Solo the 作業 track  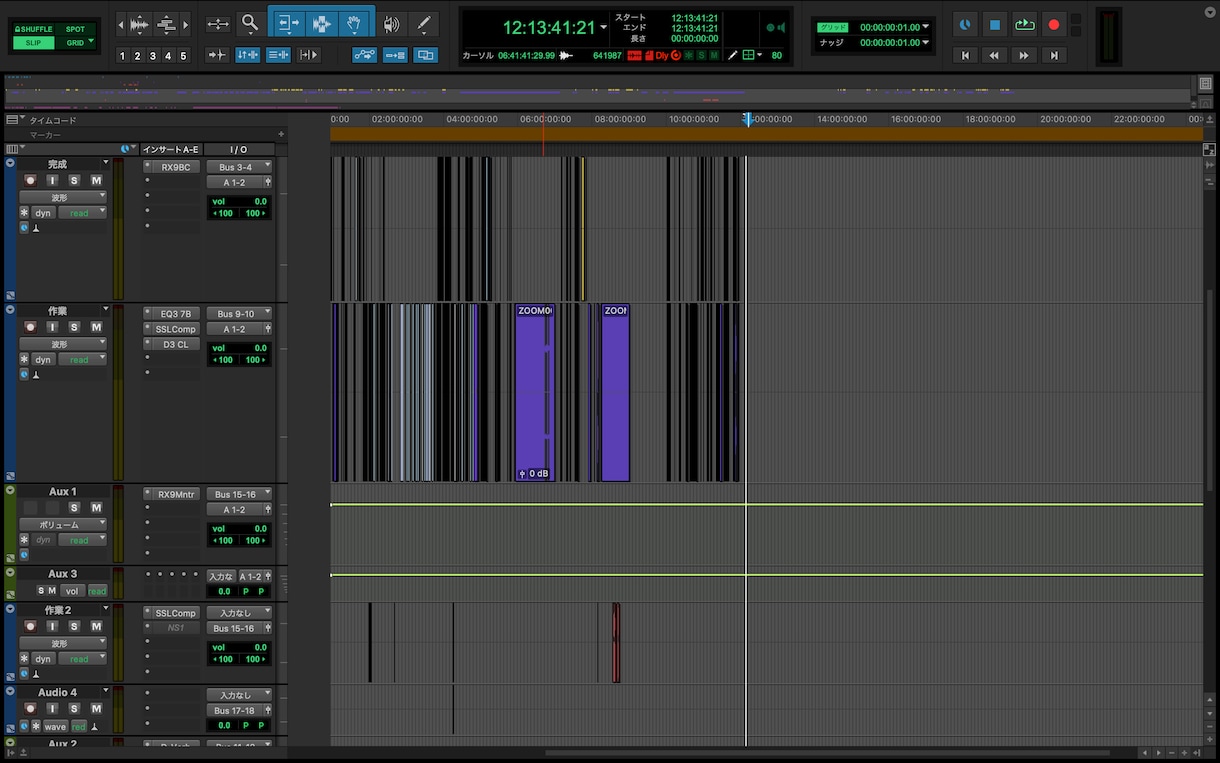[74, 327]
